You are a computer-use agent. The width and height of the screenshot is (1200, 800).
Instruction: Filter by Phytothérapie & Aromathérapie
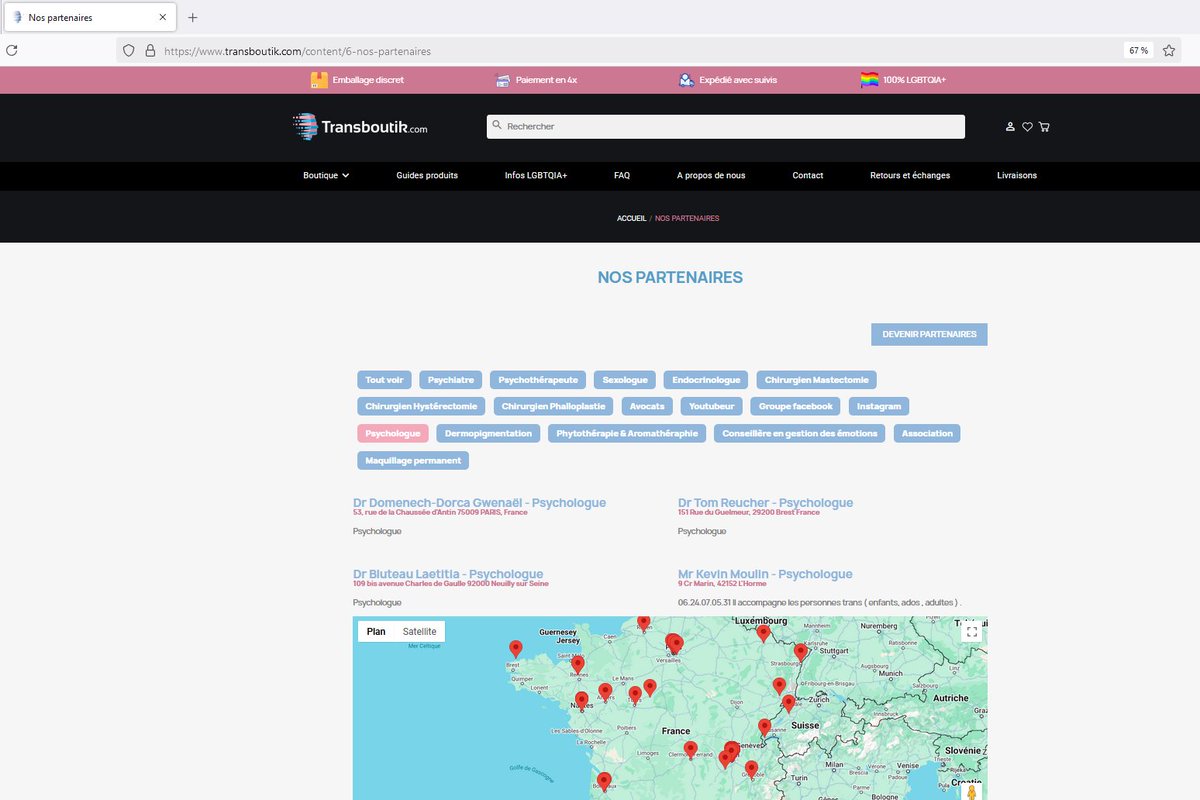coord(627,434)
